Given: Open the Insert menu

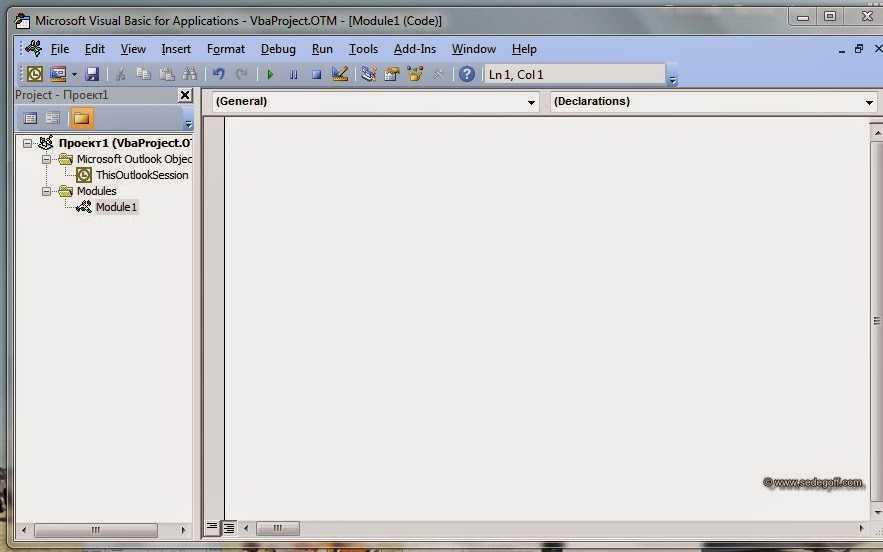Looking at the screenshot, I should pos(176,49).
